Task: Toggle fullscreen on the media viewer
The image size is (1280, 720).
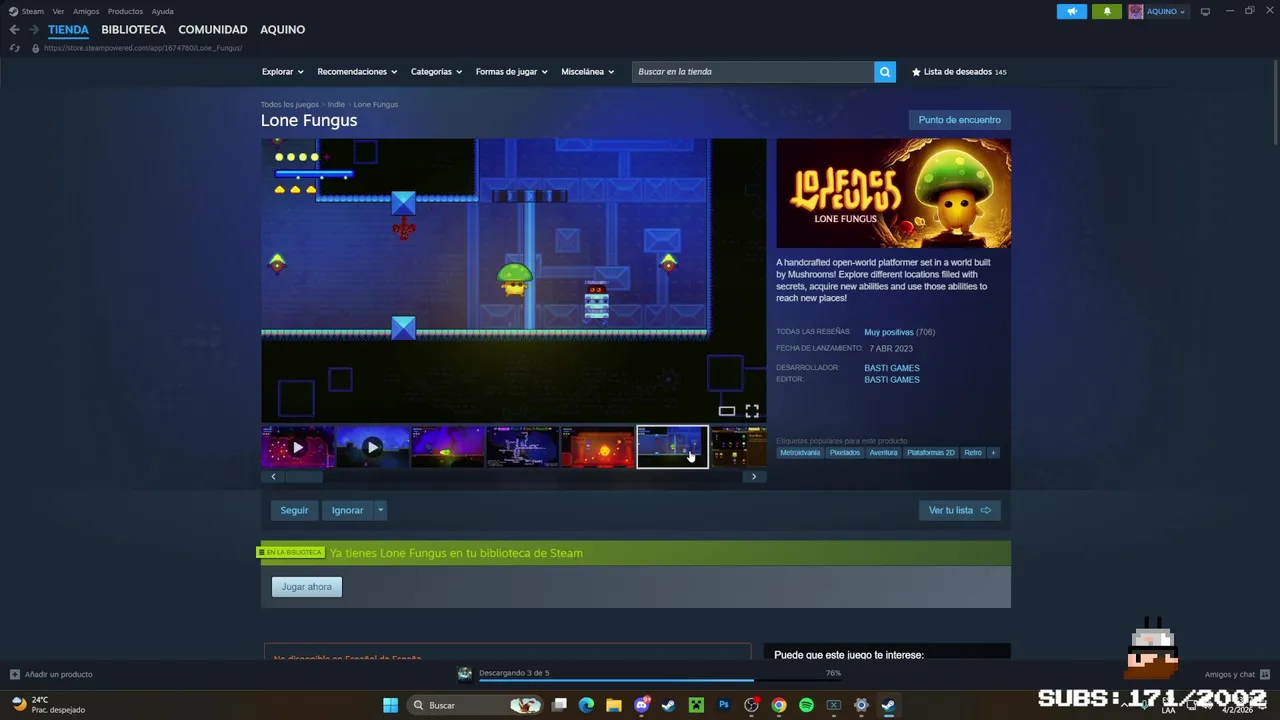Action: click(752, 411)
